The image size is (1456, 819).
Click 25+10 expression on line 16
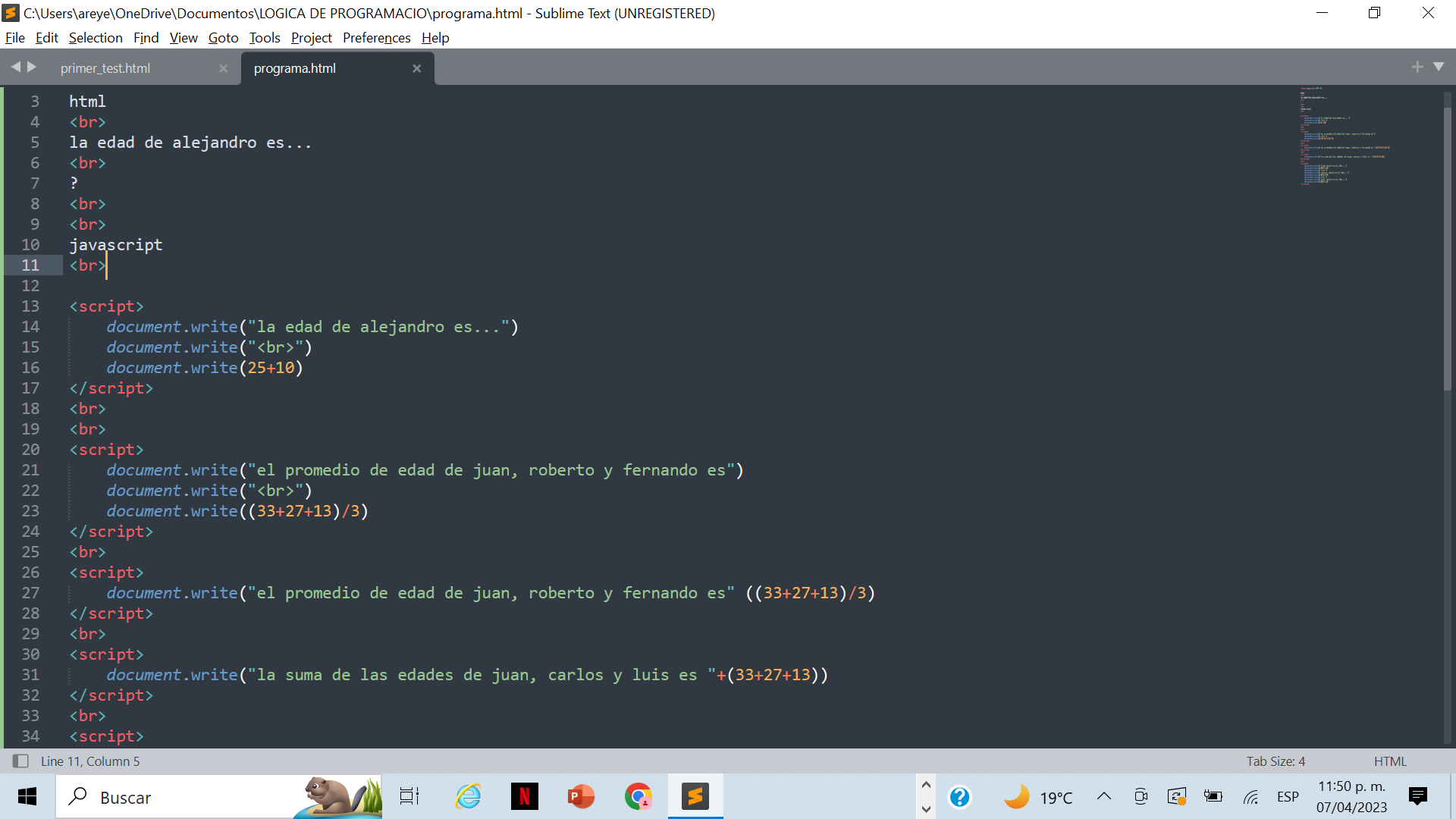click(271, 368)
